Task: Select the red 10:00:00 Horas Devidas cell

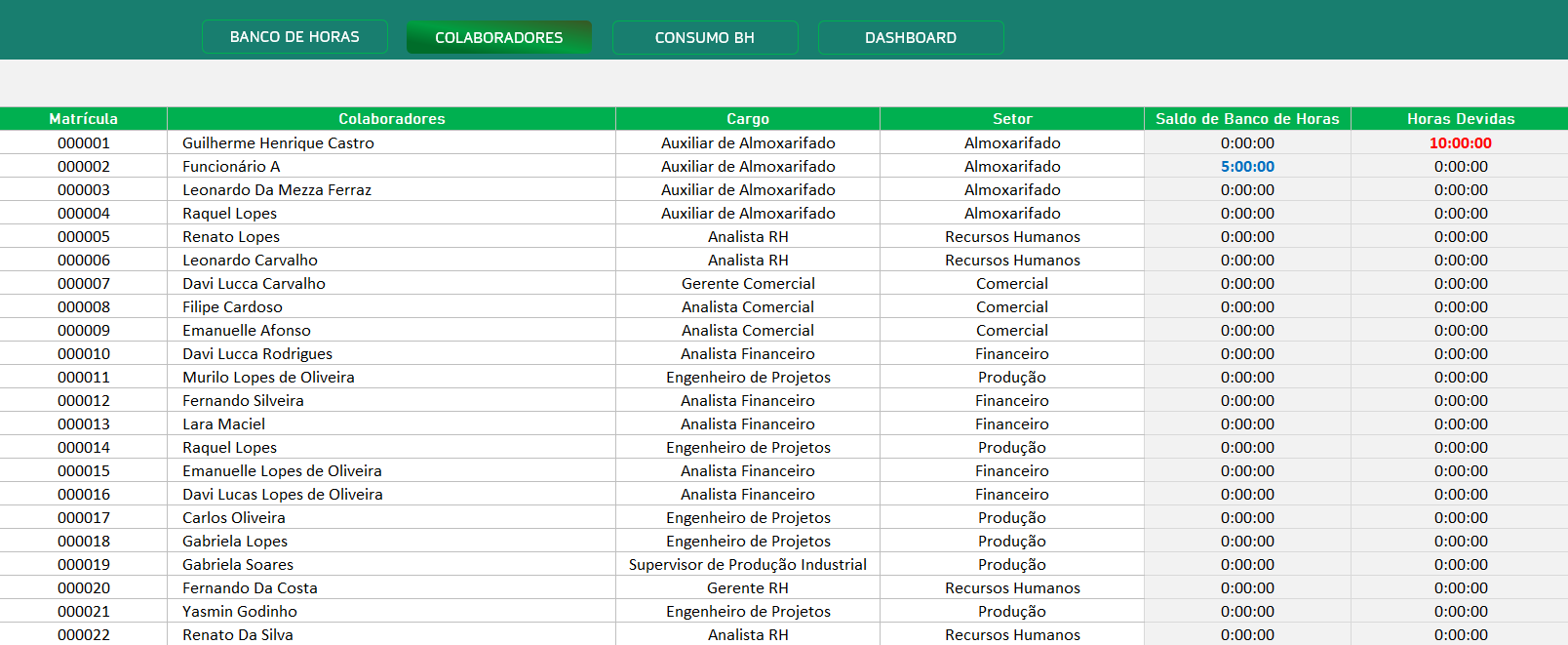Action: coord(1460,143)
